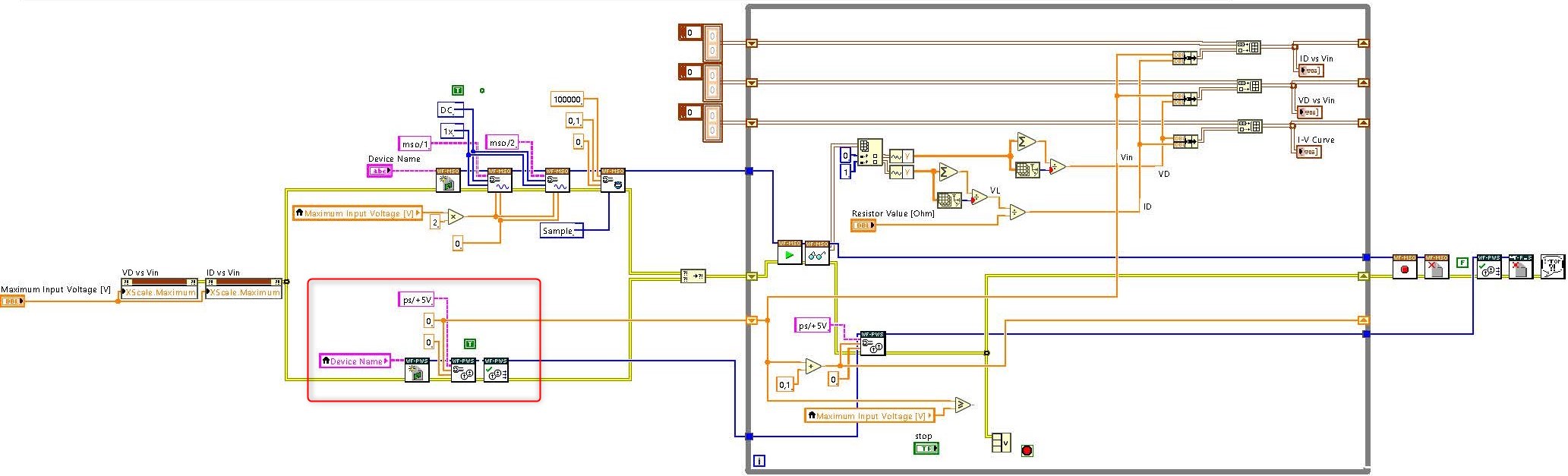Click the VD vs Vin indicator terminal in loop
Screen dimensions: 1568x476
tap(1309, 112)
